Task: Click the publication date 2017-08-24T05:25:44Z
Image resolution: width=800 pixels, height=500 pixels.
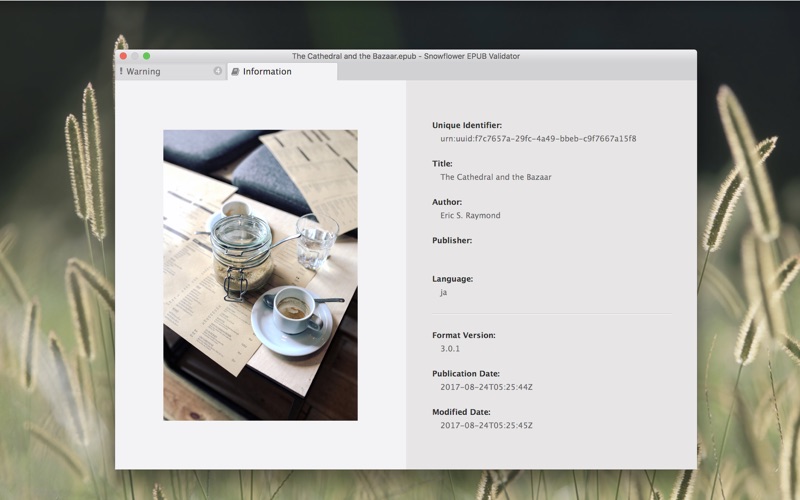Action: tap(486, 387)
